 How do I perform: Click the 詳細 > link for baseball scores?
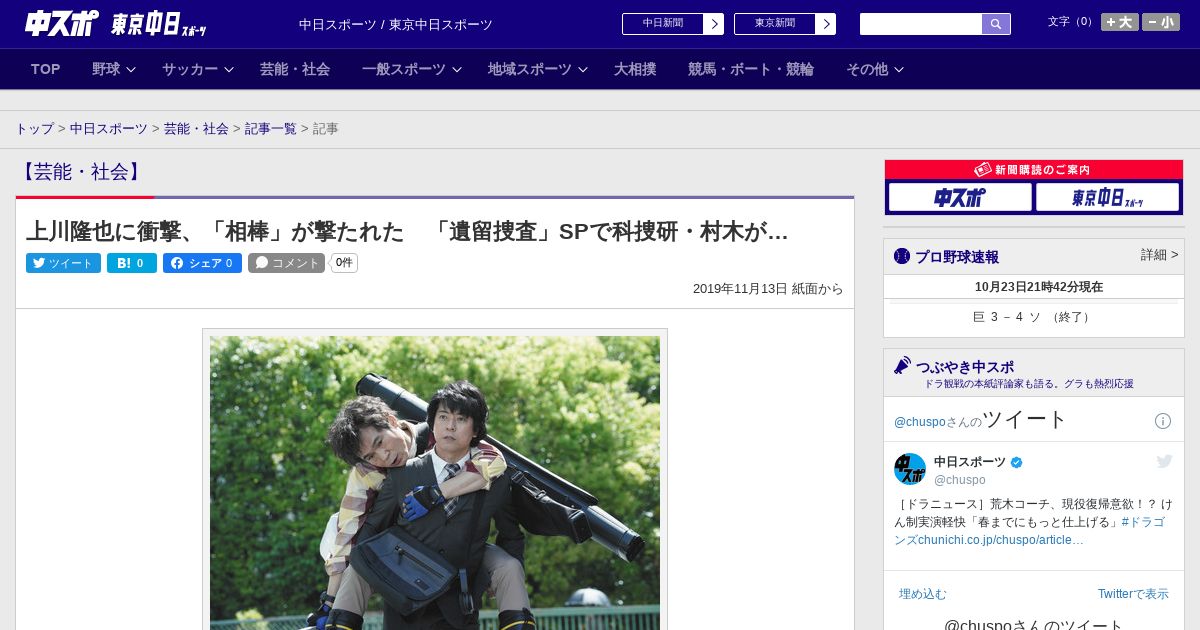coord(1159,255)
